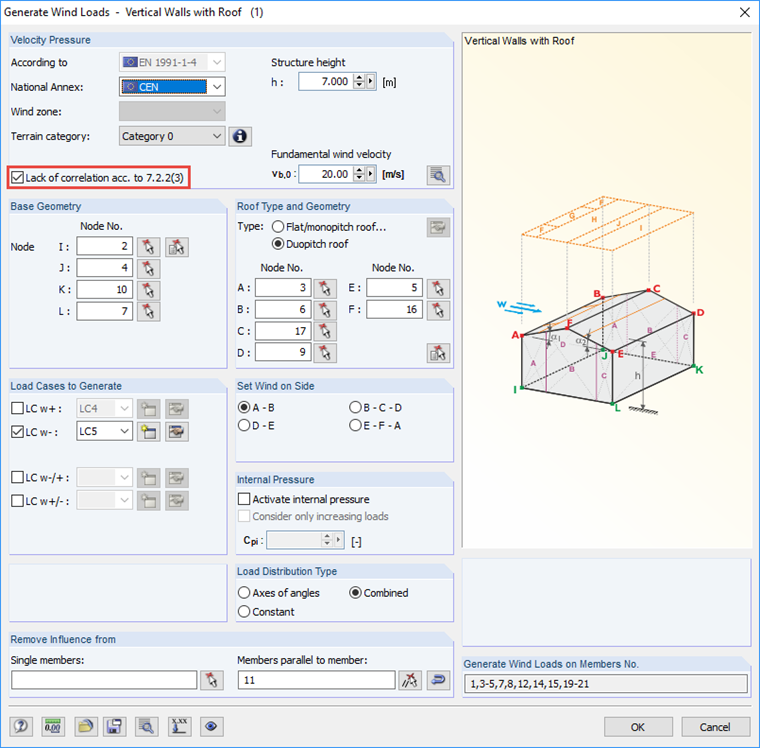Pick single members to remove influence
The image size is (760, 748).
[212, 680]
